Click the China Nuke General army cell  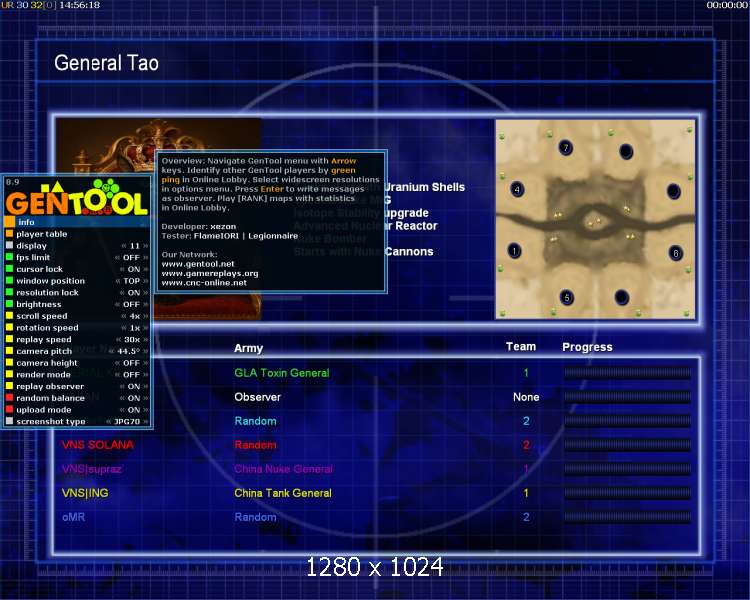(x=283, y=469)
